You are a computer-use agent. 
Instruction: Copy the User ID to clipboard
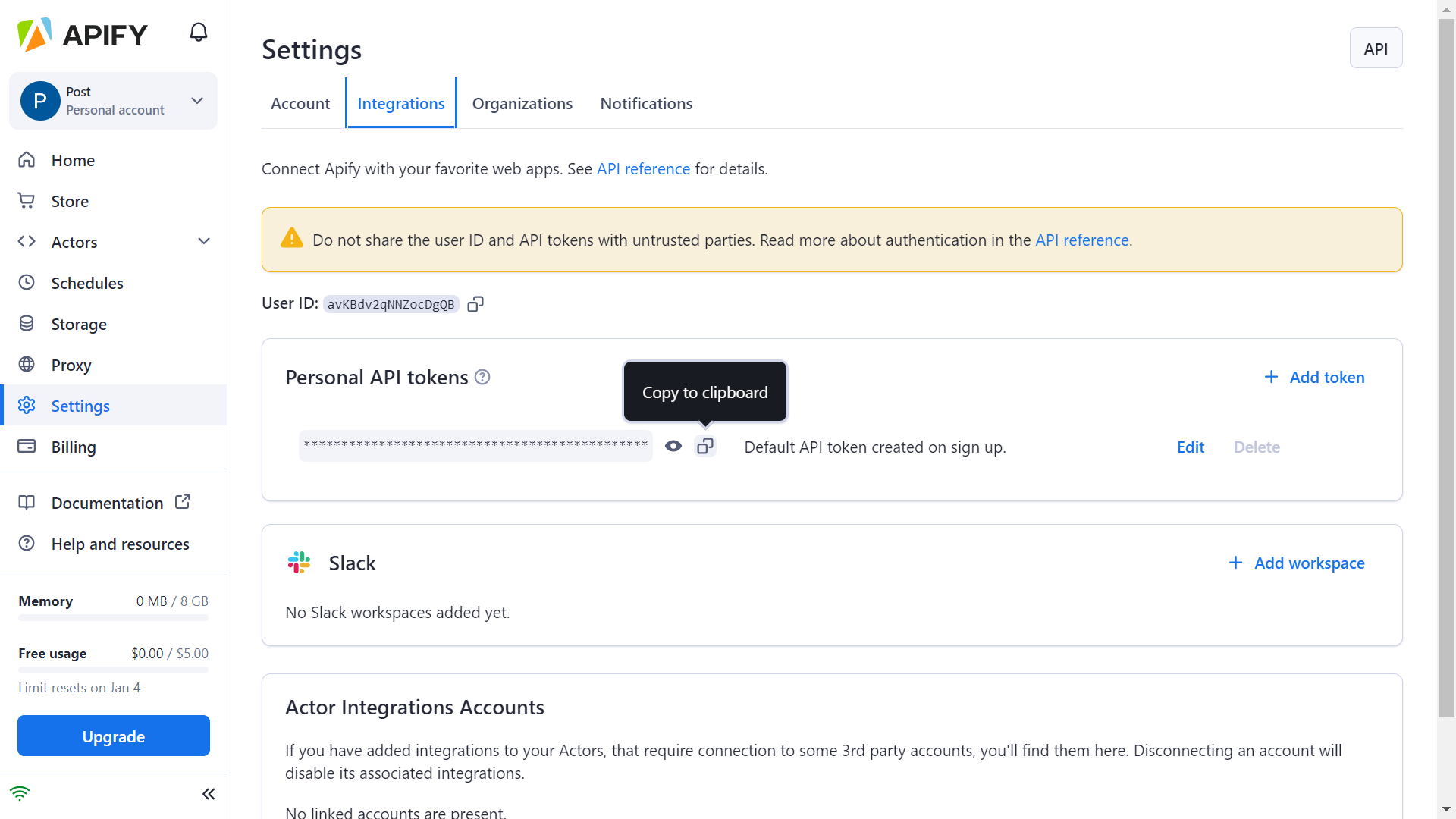pos(475,304)
